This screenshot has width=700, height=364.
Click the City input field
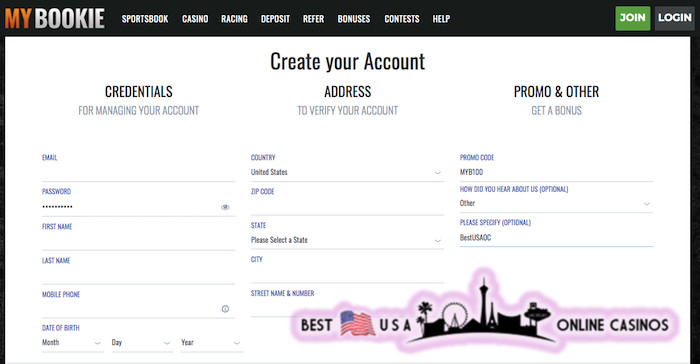coord(347,274)
